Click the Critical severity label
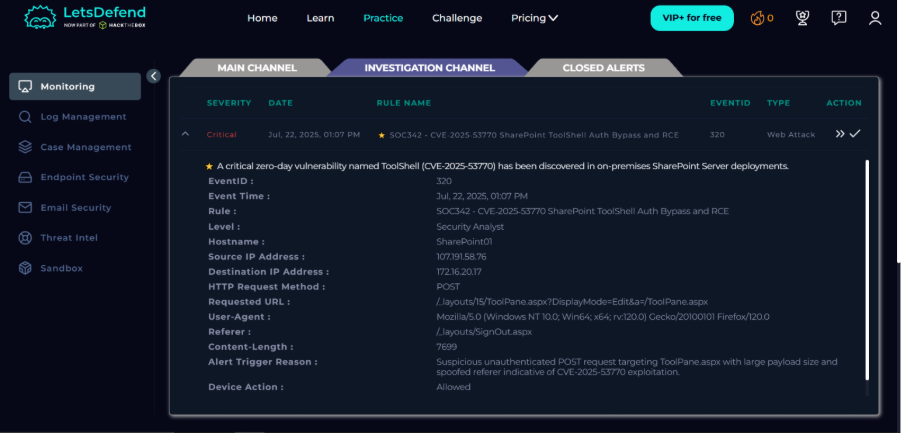The image size is (901, 433). click(x=222, y=134)
